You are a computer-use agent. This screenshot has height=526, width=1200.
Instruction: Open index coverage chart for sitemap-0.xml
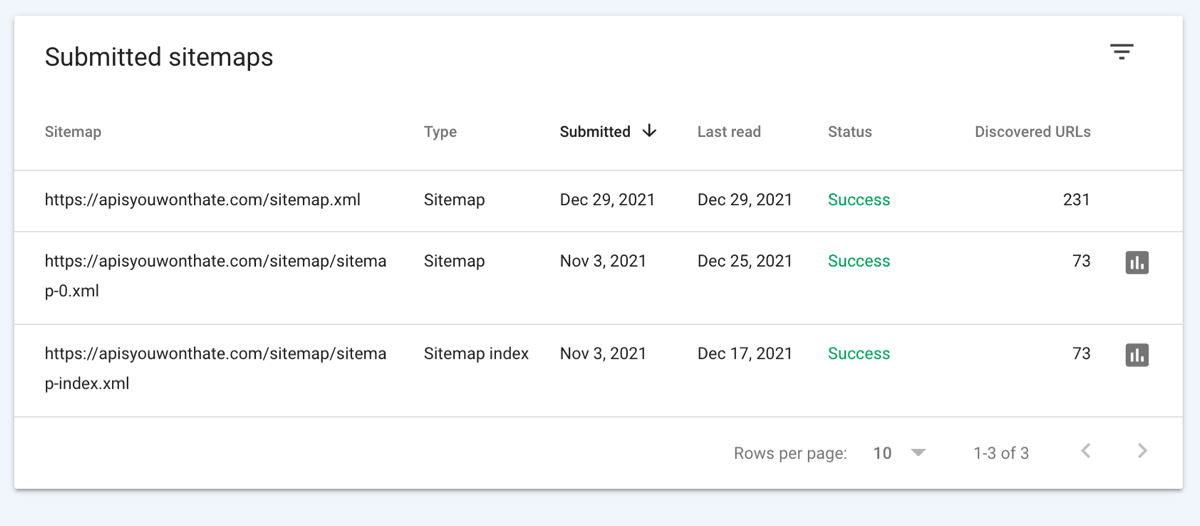[x=1137, y=263]
